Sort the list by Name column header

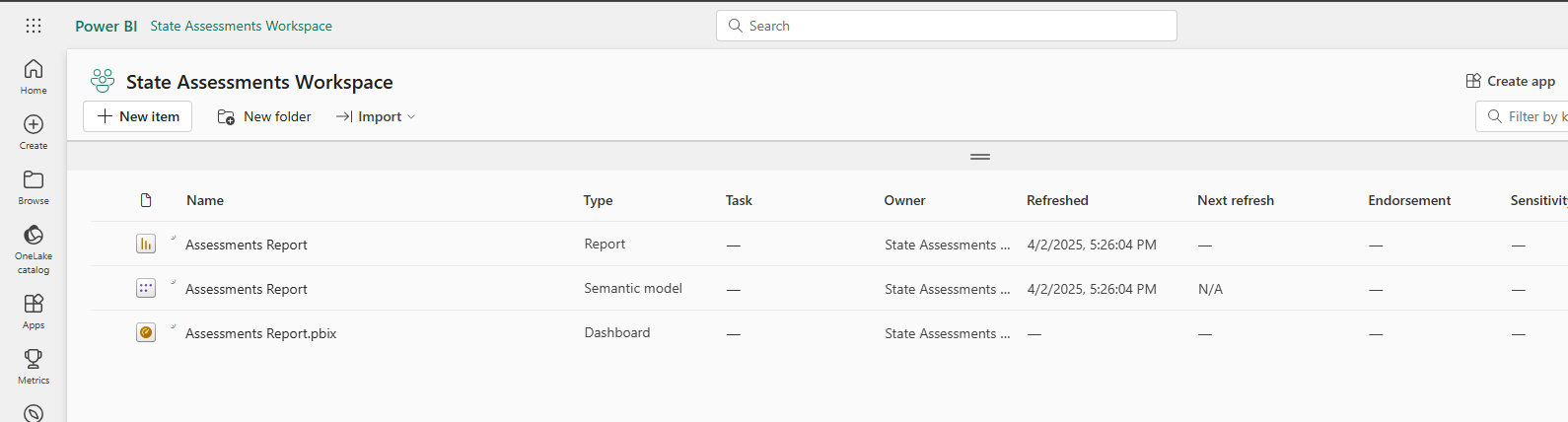coord(205,200)
